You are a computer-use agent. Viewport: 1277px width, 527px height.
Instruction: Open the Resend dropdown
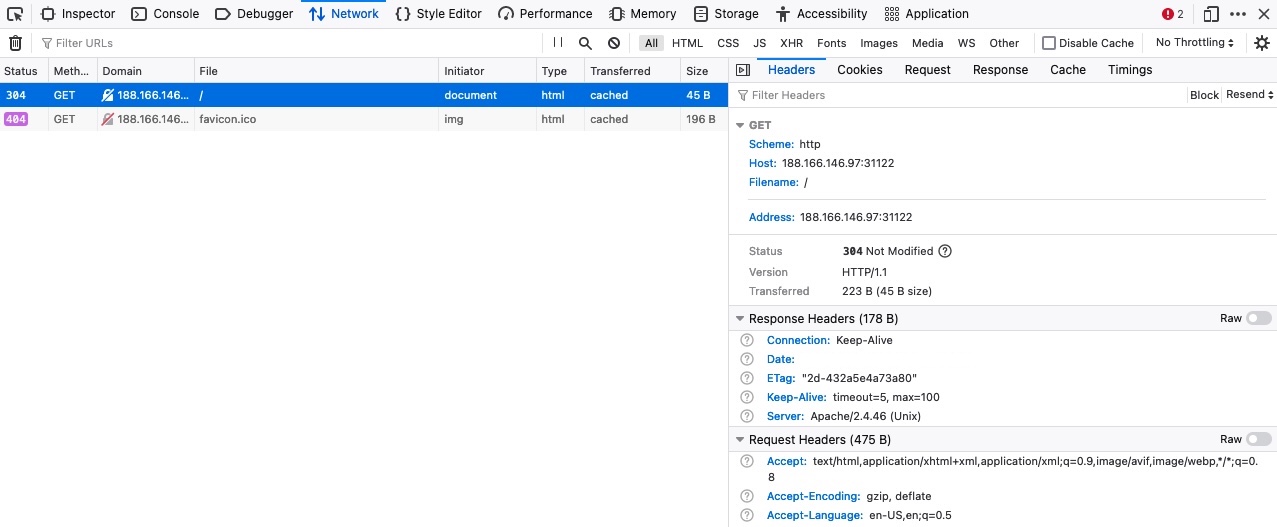[x=1250, y=95]
